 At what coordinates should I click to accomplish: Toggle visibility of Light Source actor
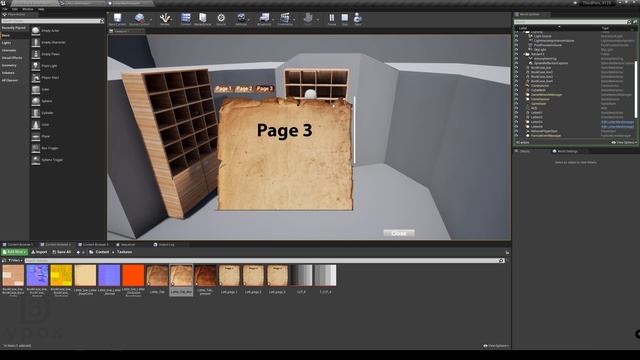[516, 36]
